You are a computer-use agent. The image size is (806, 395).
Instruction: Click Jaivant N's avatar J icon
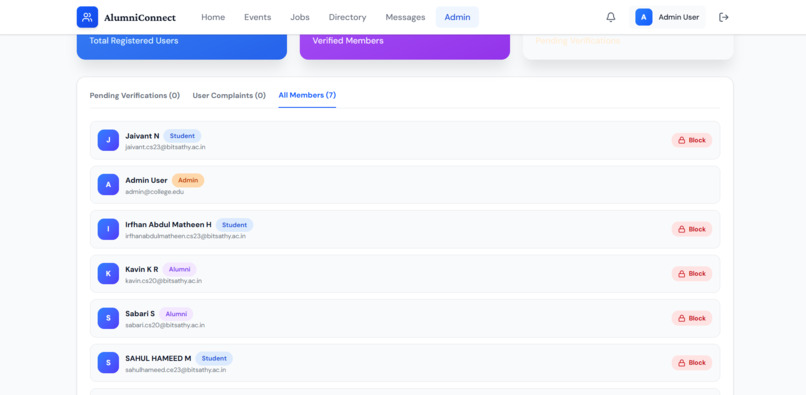(108, 140)
